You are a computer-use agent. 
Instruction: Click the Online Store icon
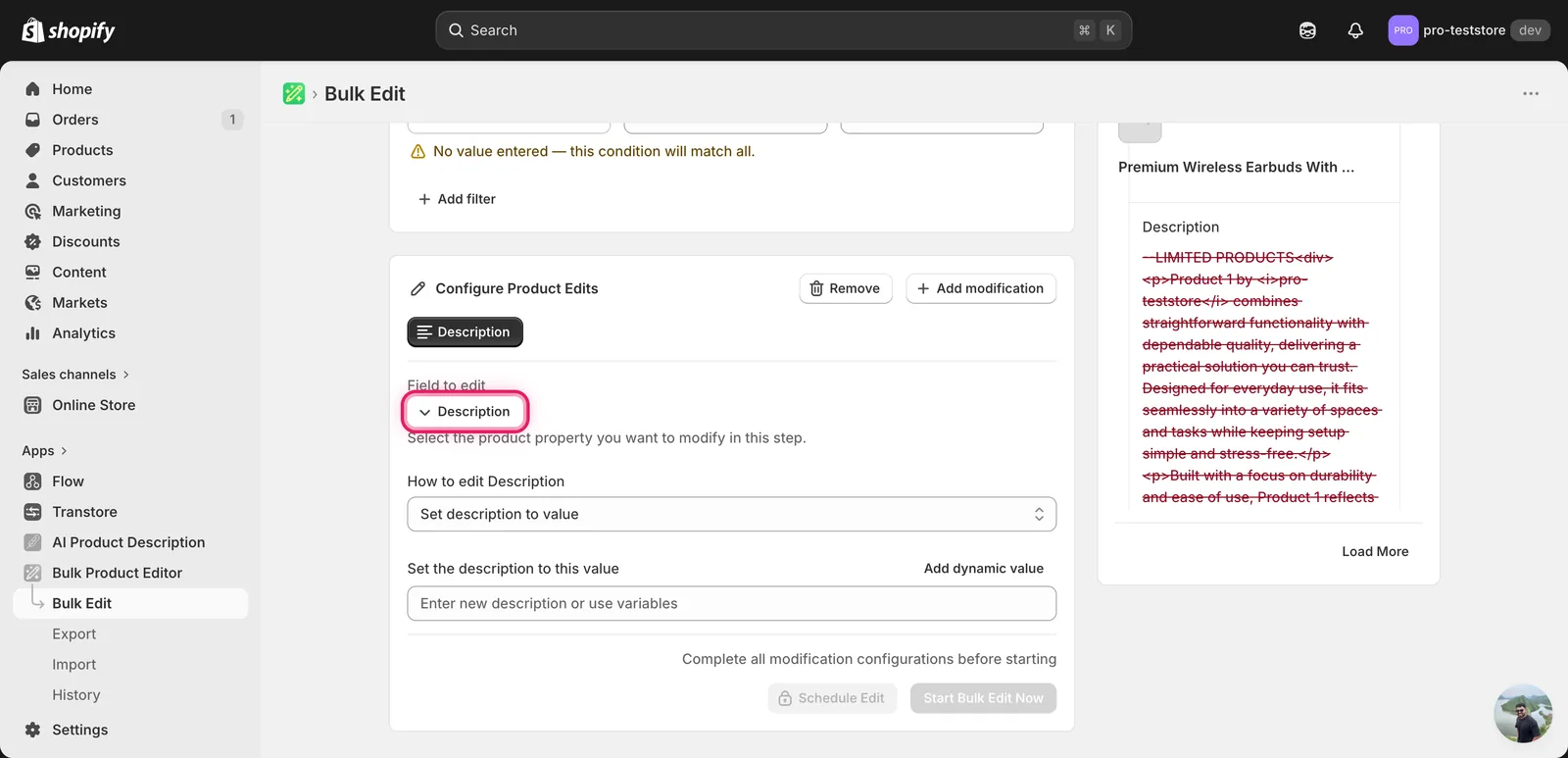click(33, 405)
